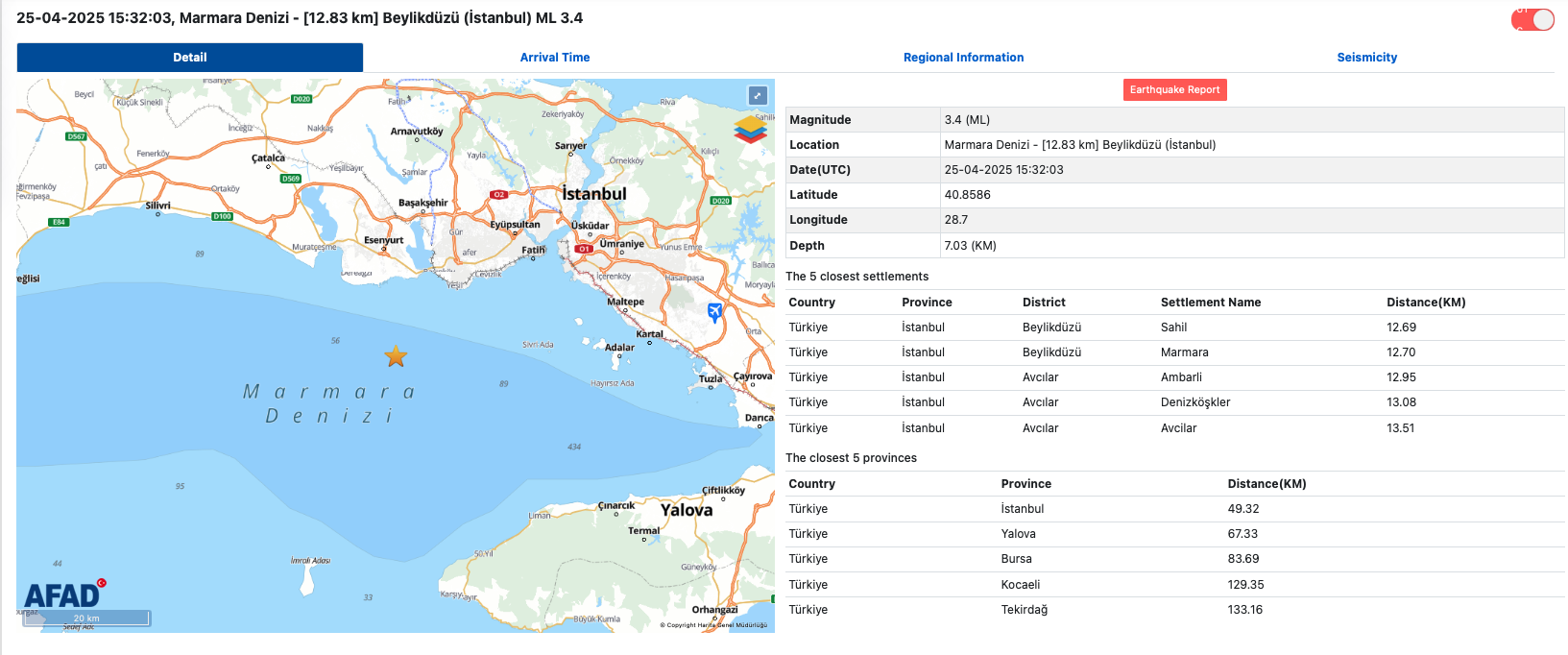The height and width of the screenshot is (655, 1568).
Task: Select the Depth value 7.03 (KM)
Action: click(970, 246)
